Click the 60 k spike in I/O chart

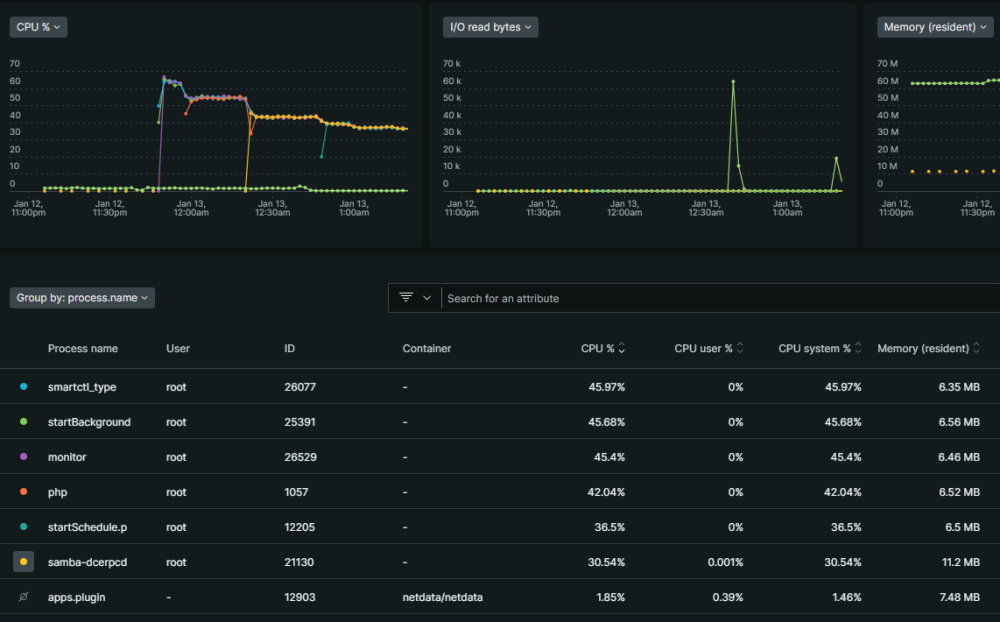(x=733, y=82)
